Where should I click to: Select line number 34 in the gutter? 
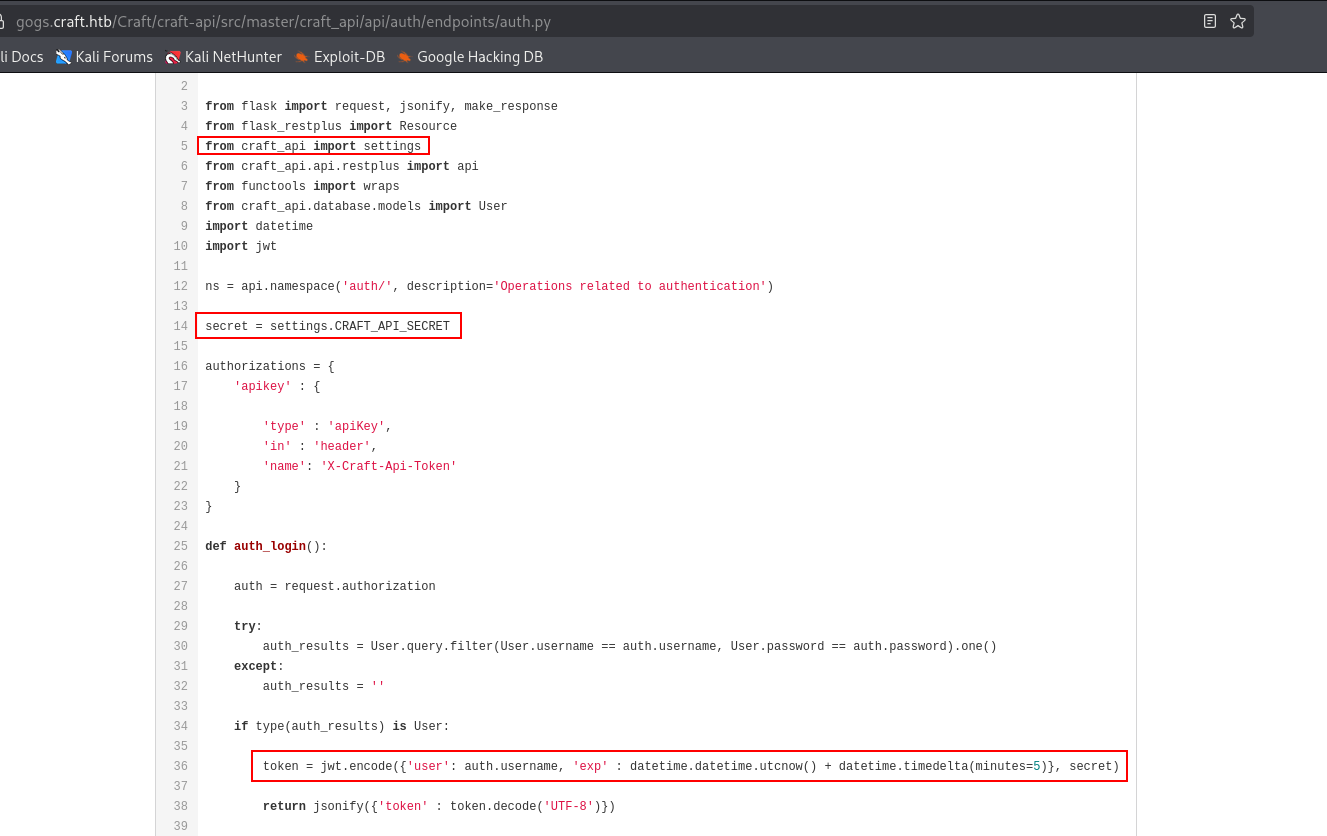tap(181, 726)
